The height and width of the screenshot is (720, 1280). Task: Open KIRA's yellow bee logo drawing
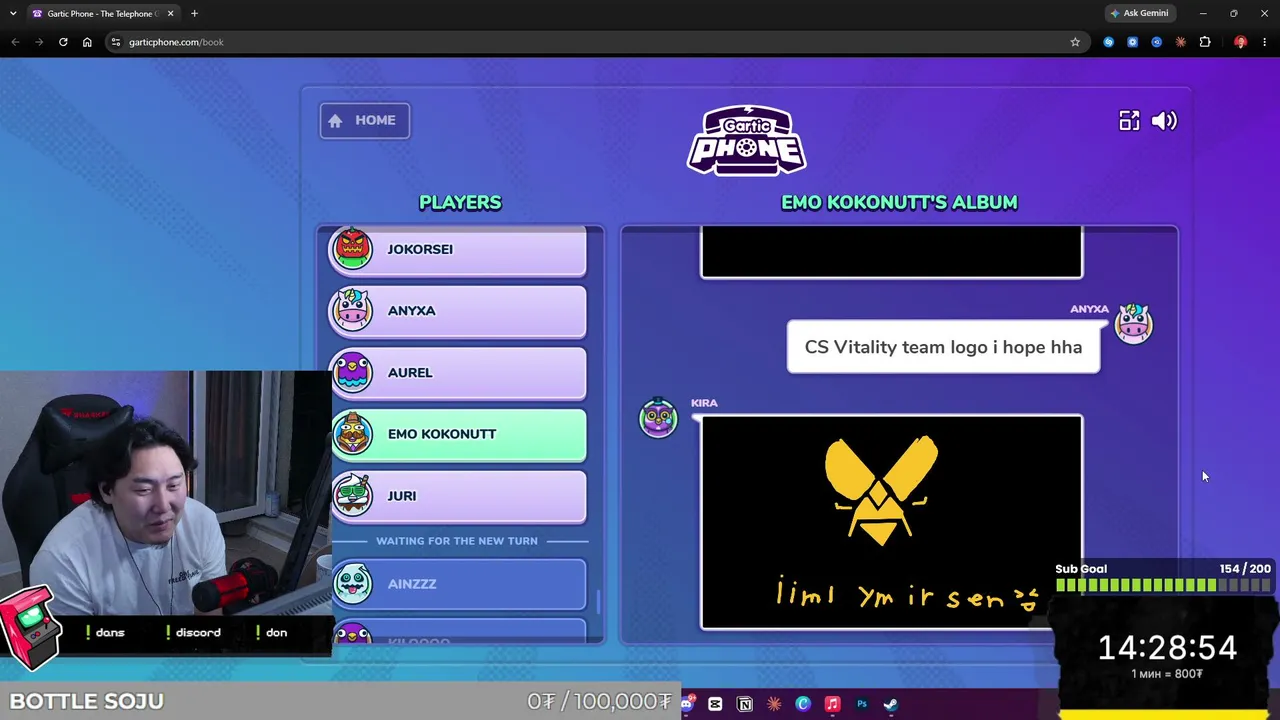pos(891,522)
